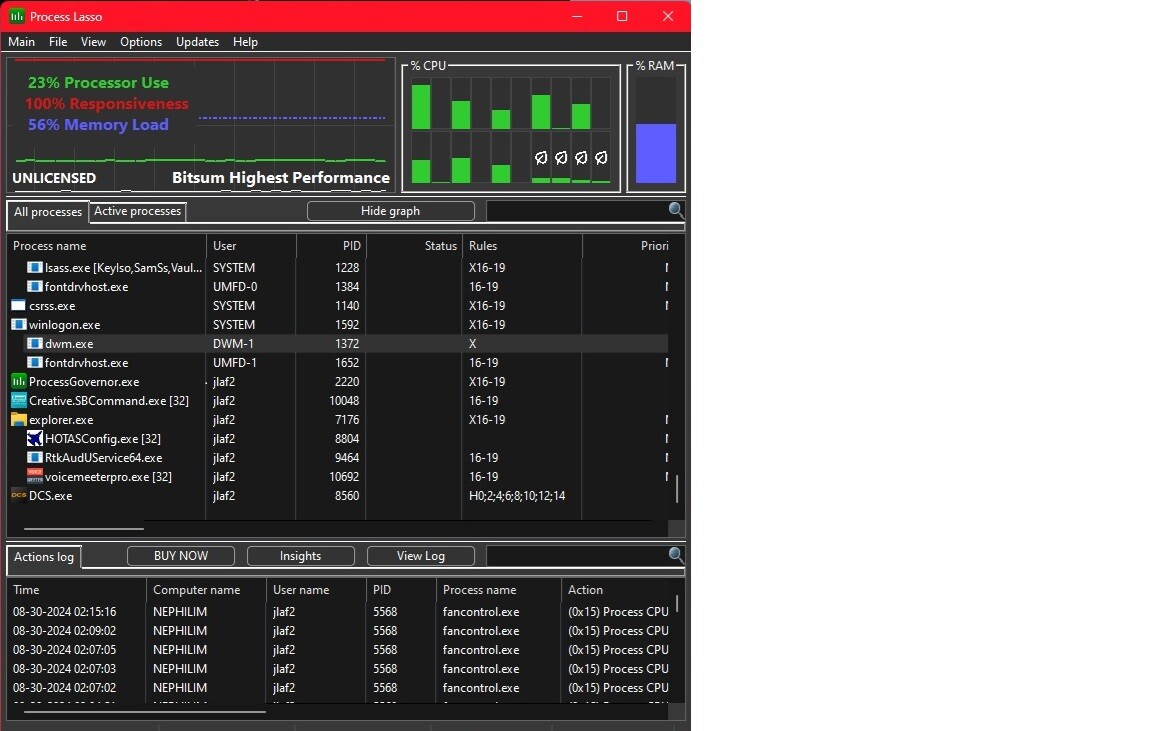1152x731 pixels.
Task: Click the Process Lasso title bar app icon
Action: (x=16, y=15)
